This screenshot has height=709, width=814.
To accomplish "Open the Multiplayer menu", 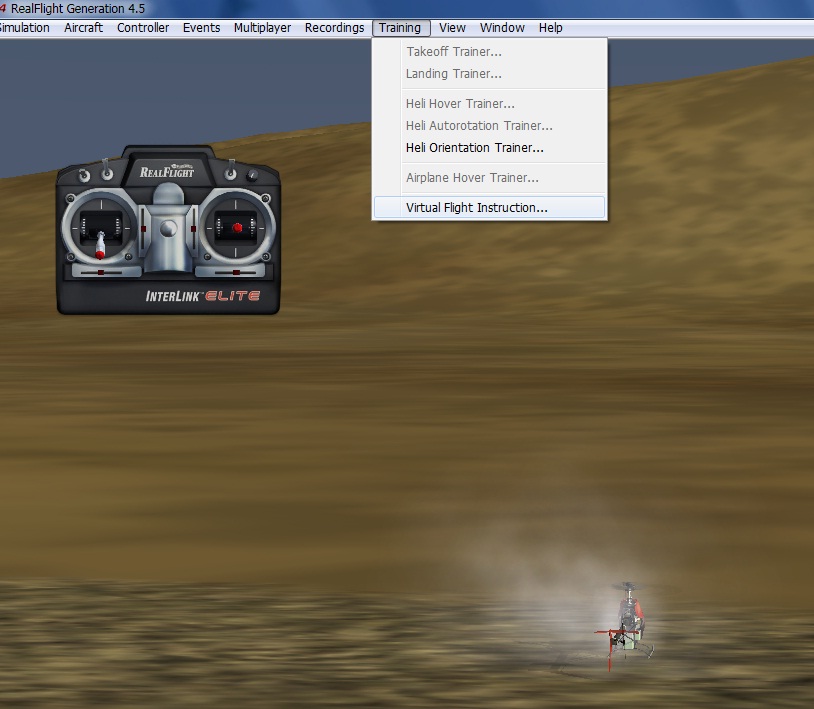I will point(262,28).
